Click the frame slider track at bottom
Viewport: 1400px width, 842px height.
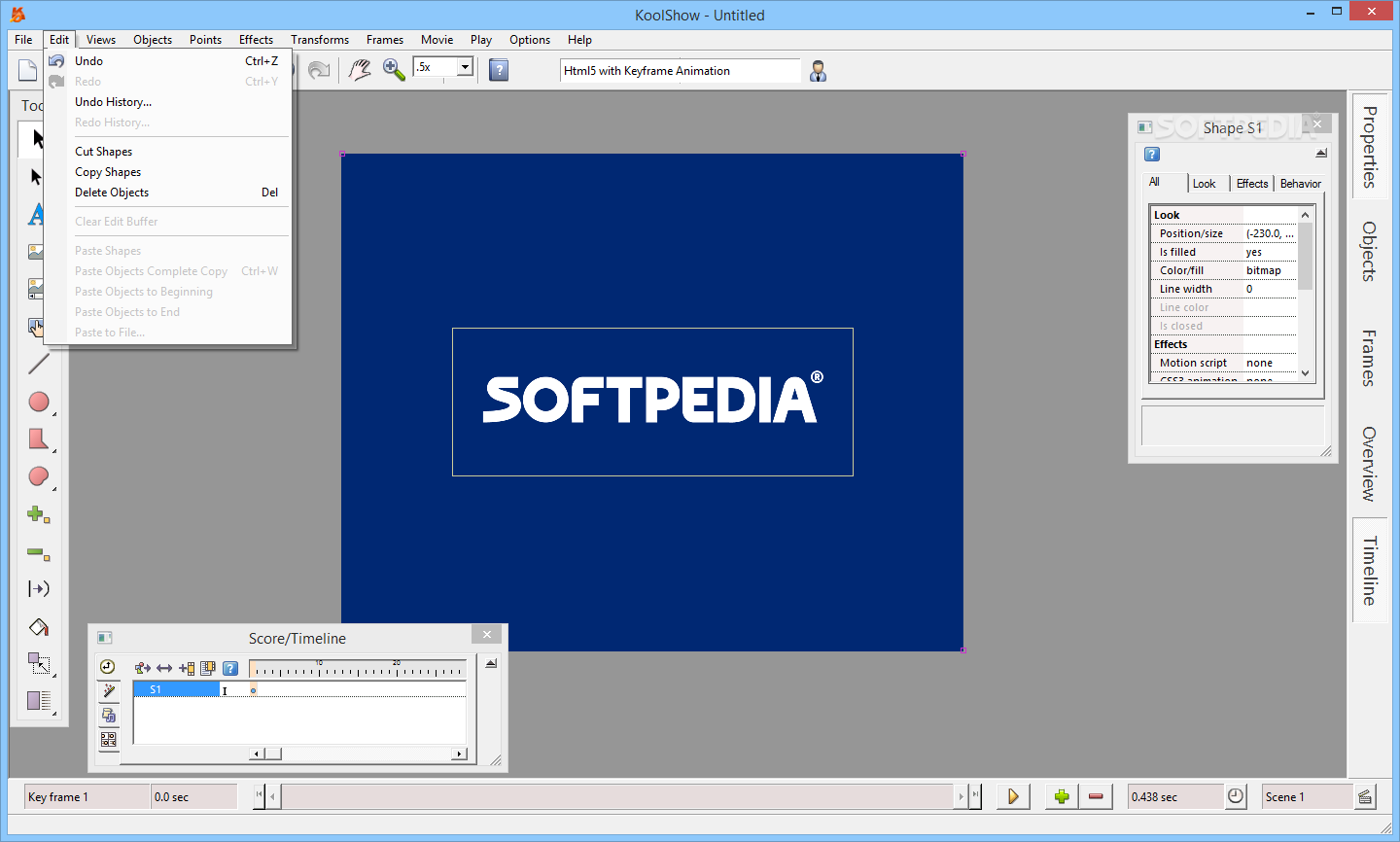[x=616, y=796]
